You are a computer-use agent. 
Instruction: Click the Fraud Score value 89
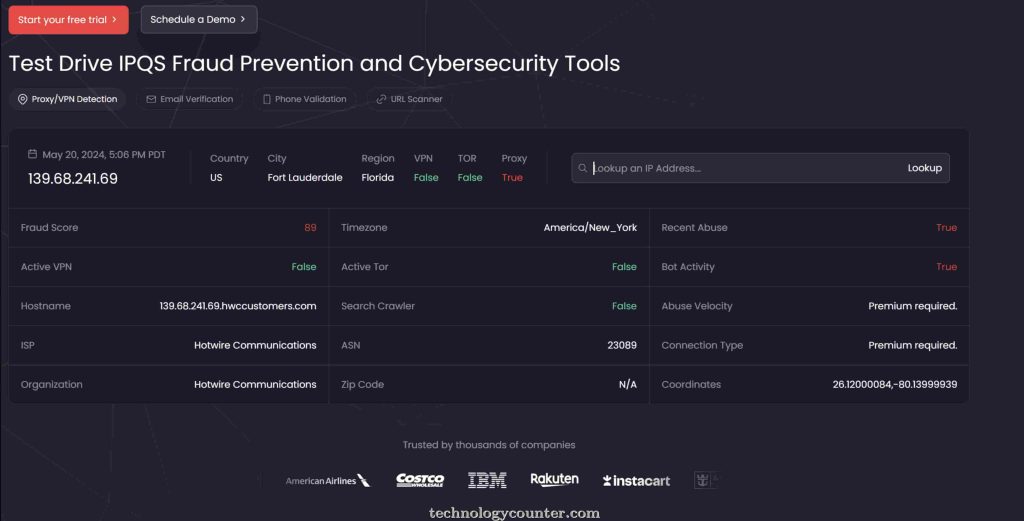click(310, 228)
